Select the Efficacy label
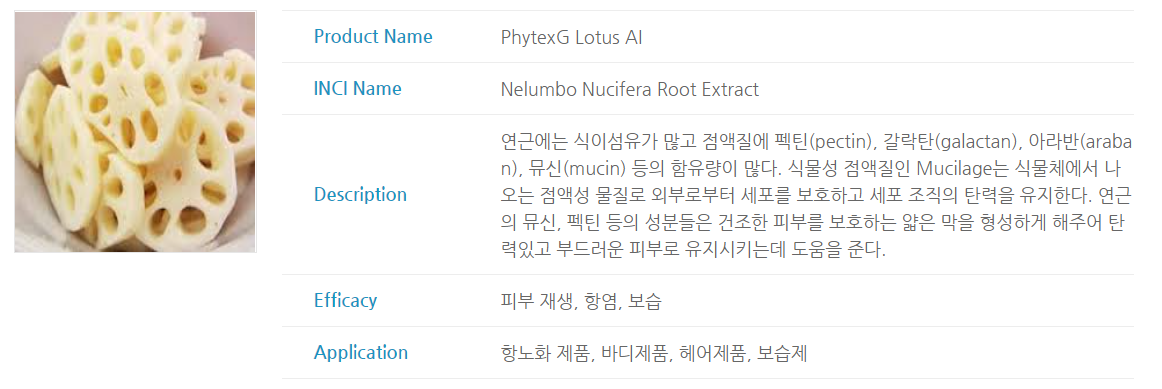The image size is (1162, 389). 345,301
